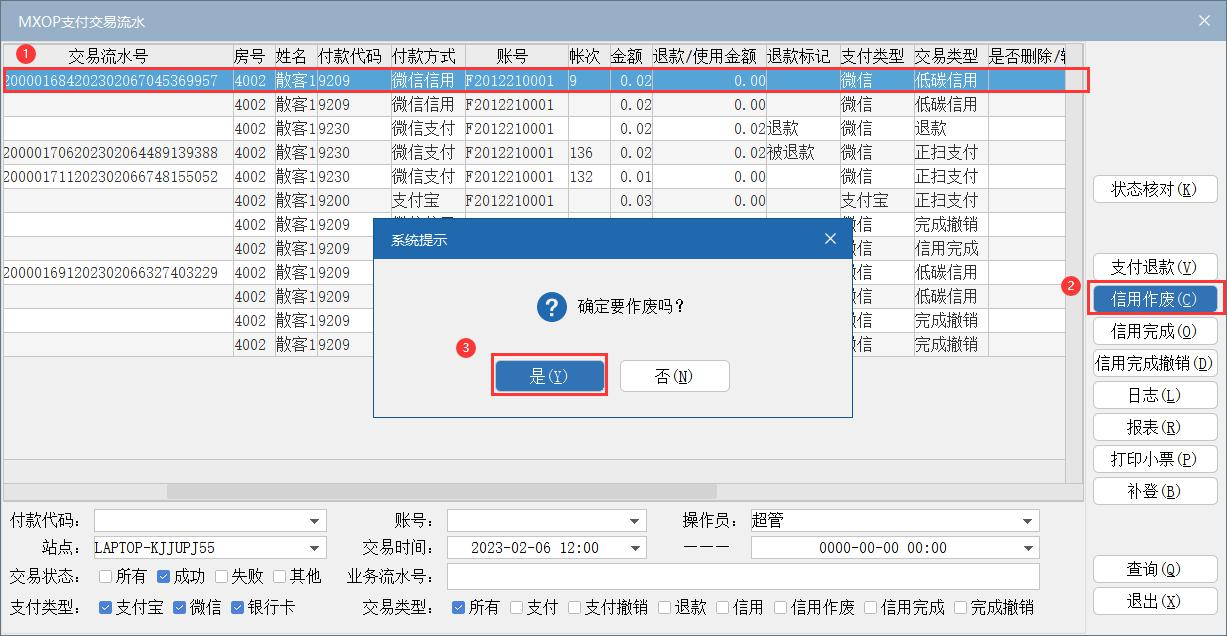1227x636 pixels.
Task: Click the 0.01 amount cell
Action: [629, 176]
